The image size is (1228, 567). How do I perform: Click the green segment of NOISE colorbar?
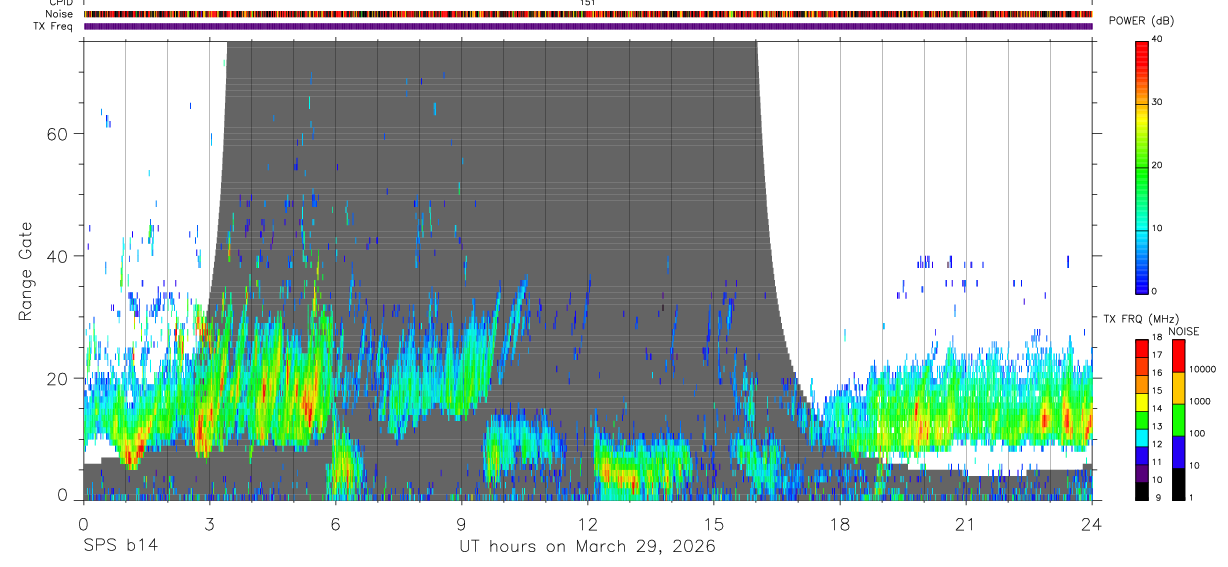pos(1178,419)
